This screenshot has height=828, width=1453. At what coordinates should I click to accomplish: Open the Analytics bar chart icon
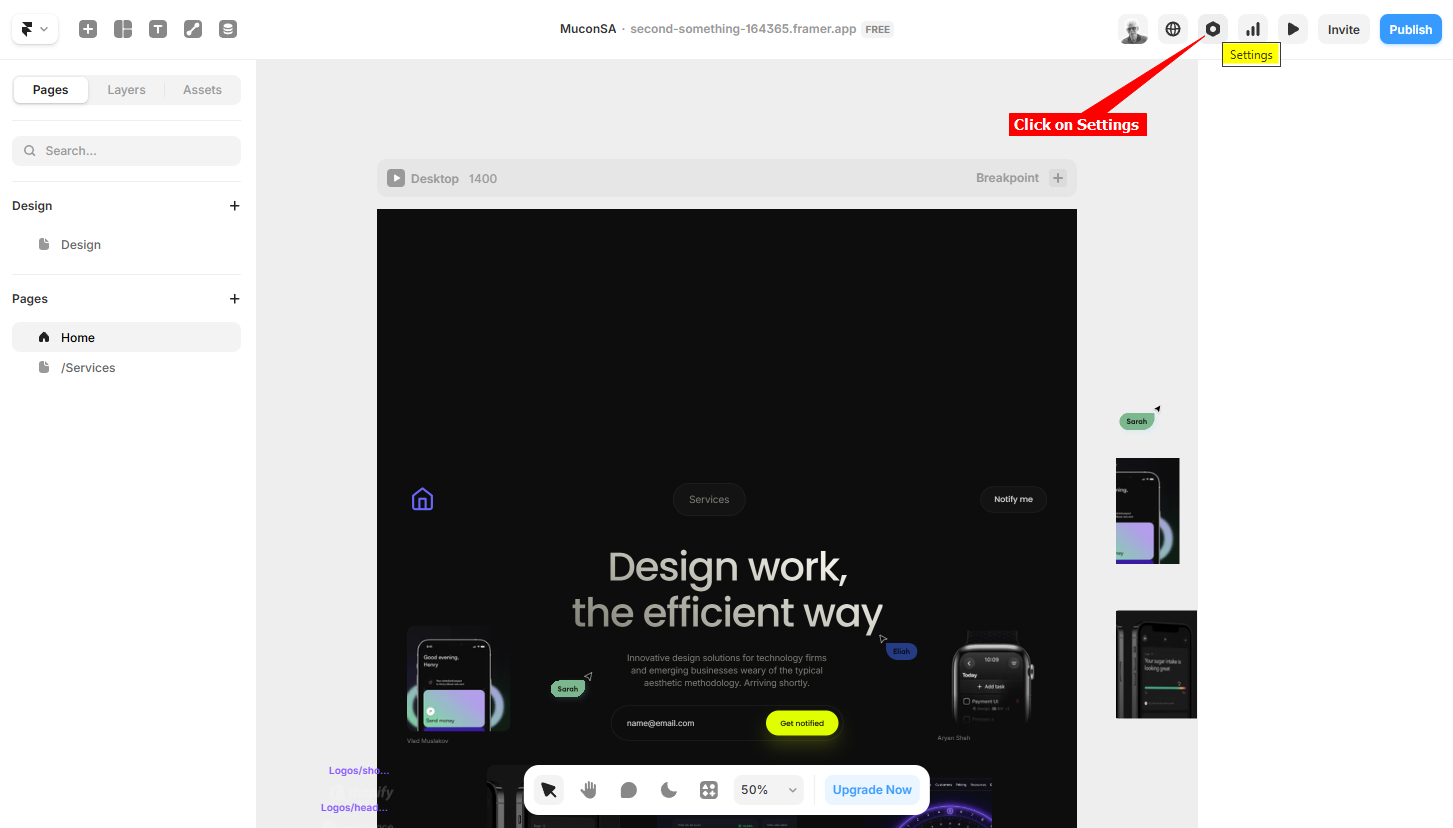tap(1253, 29)
